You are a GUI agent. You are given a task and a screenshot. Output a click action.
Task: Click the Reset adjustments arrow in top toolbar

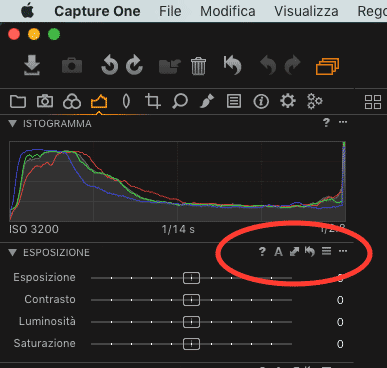[x=232, y=65]
